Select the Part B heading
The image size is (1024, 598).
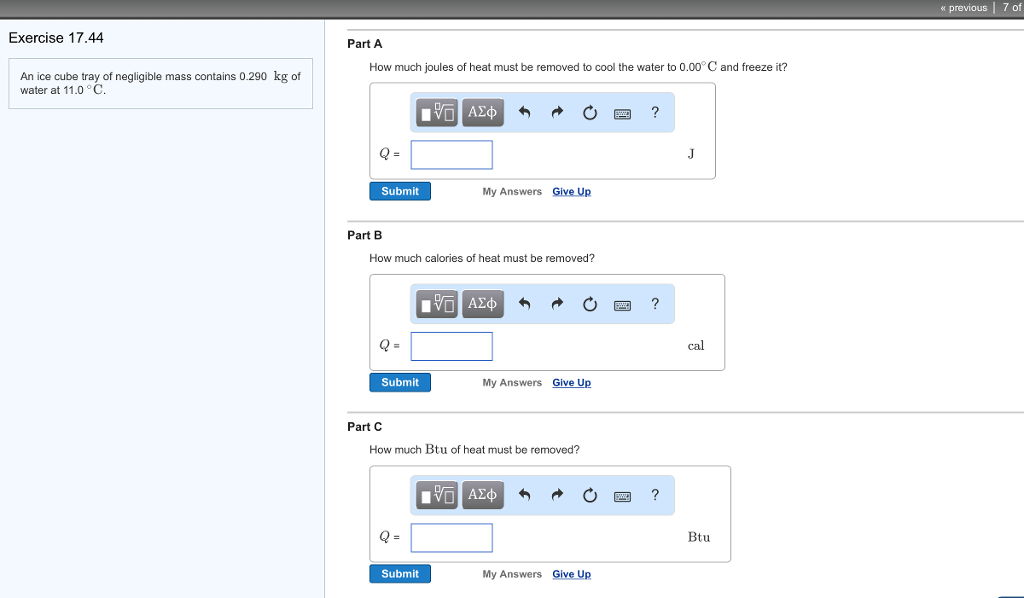364,235
